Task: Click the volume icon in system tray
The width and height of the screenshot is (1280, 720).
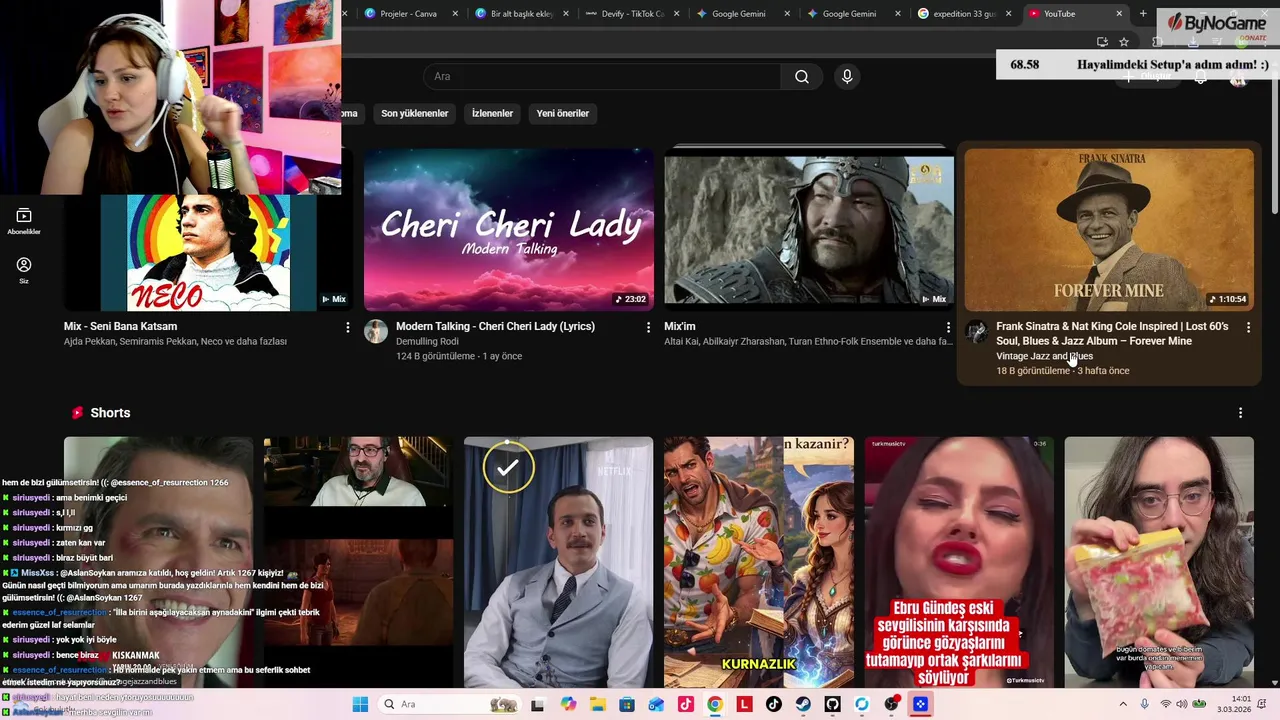Action: (1182, 704)
